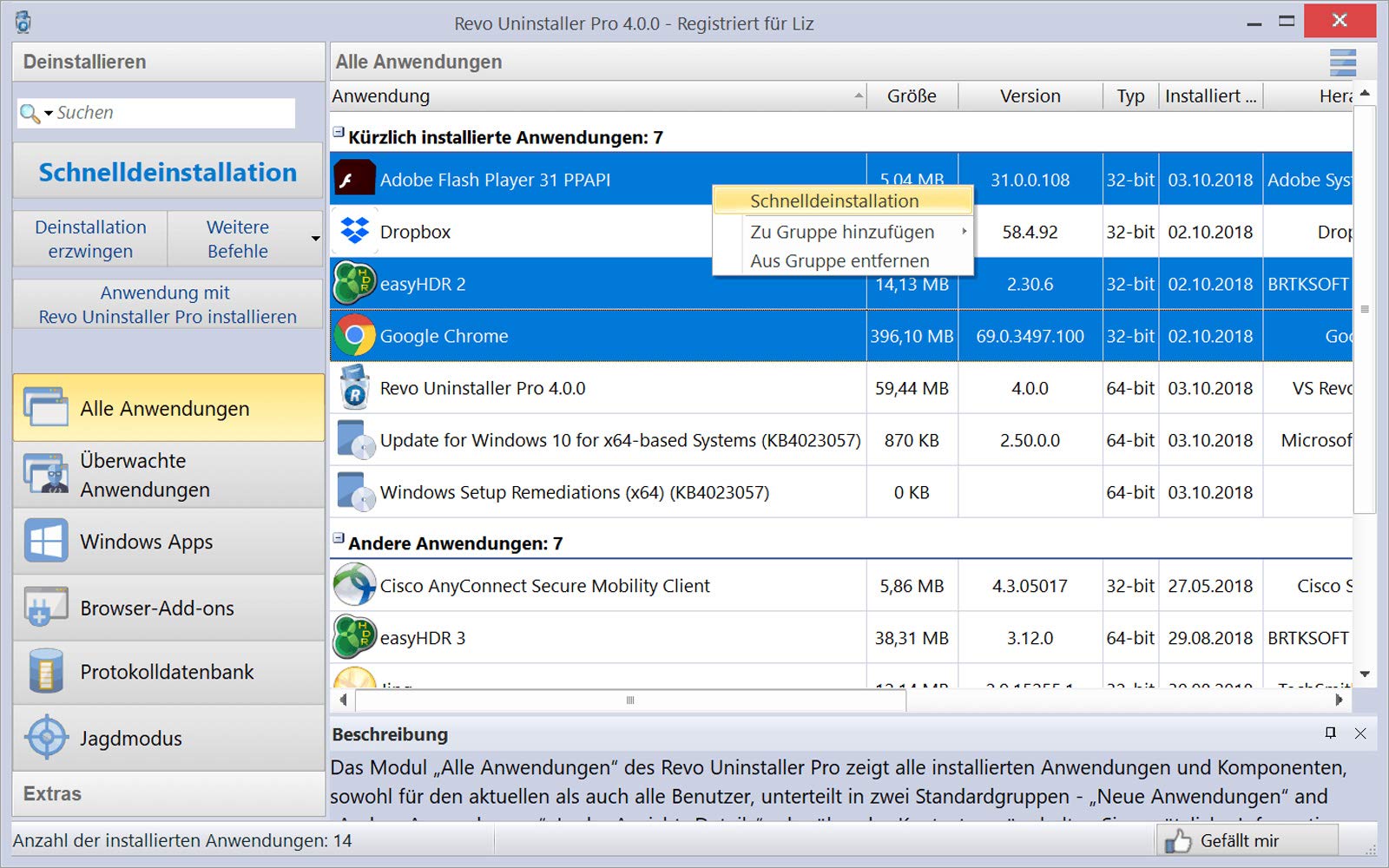The width and height of the screenshot is (1389, 868).
Task: Open the view options icon top right
Action: click(x=1342, y=62)
